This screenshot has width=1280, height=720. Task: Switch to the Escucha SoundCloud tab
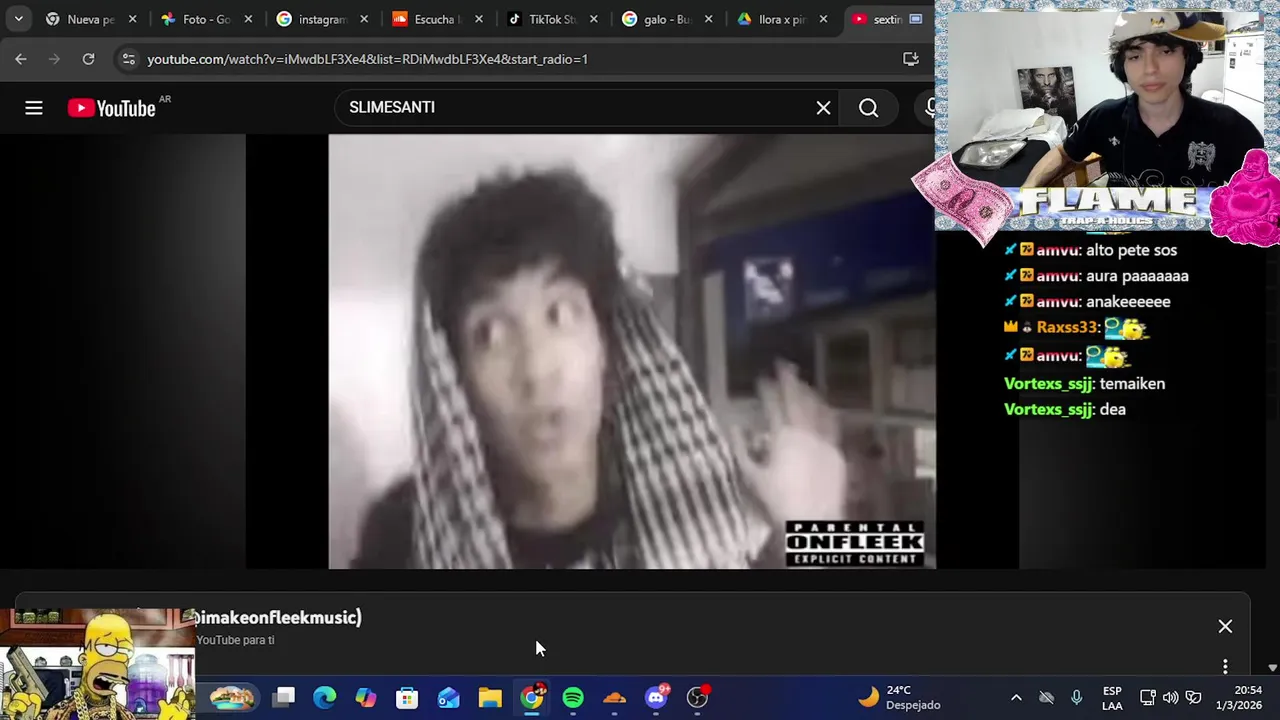point(438,19)
